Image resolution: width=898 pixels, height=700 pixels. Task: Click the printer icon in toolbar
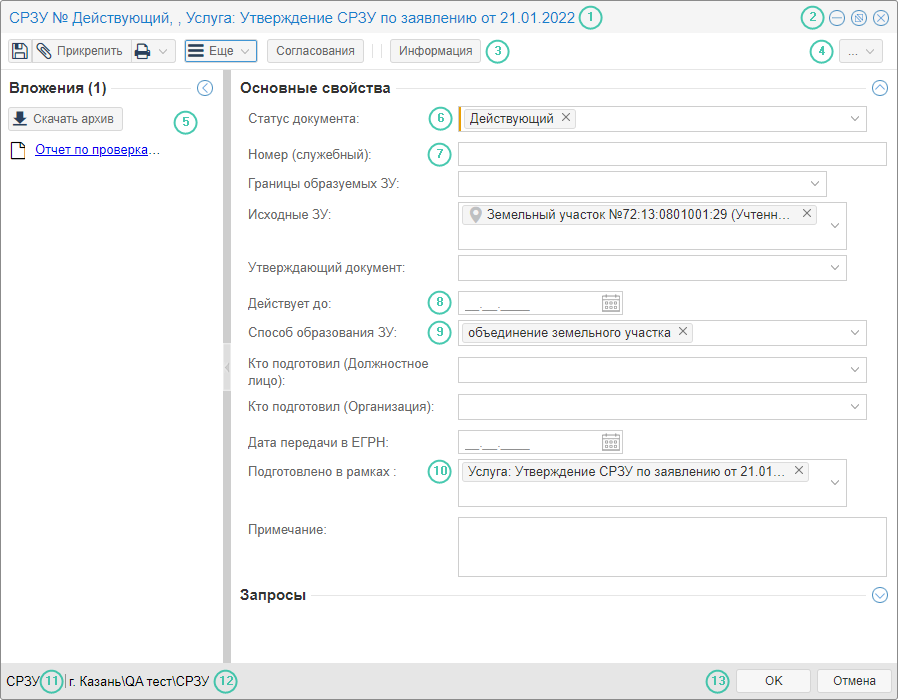(x=143, y=51)
